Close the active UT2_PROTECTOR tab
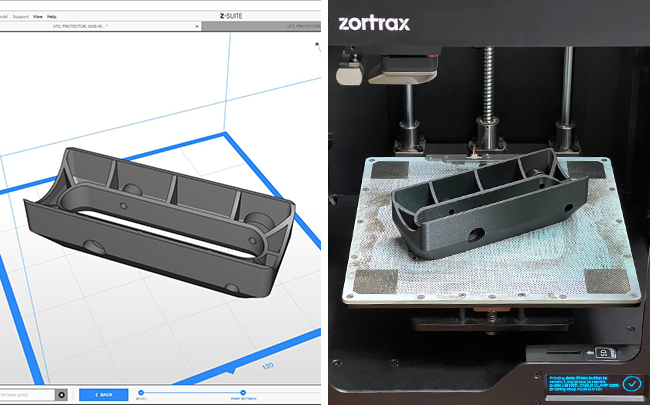The image size is (650, 405). pyautogui.click(x=197, y=27)
